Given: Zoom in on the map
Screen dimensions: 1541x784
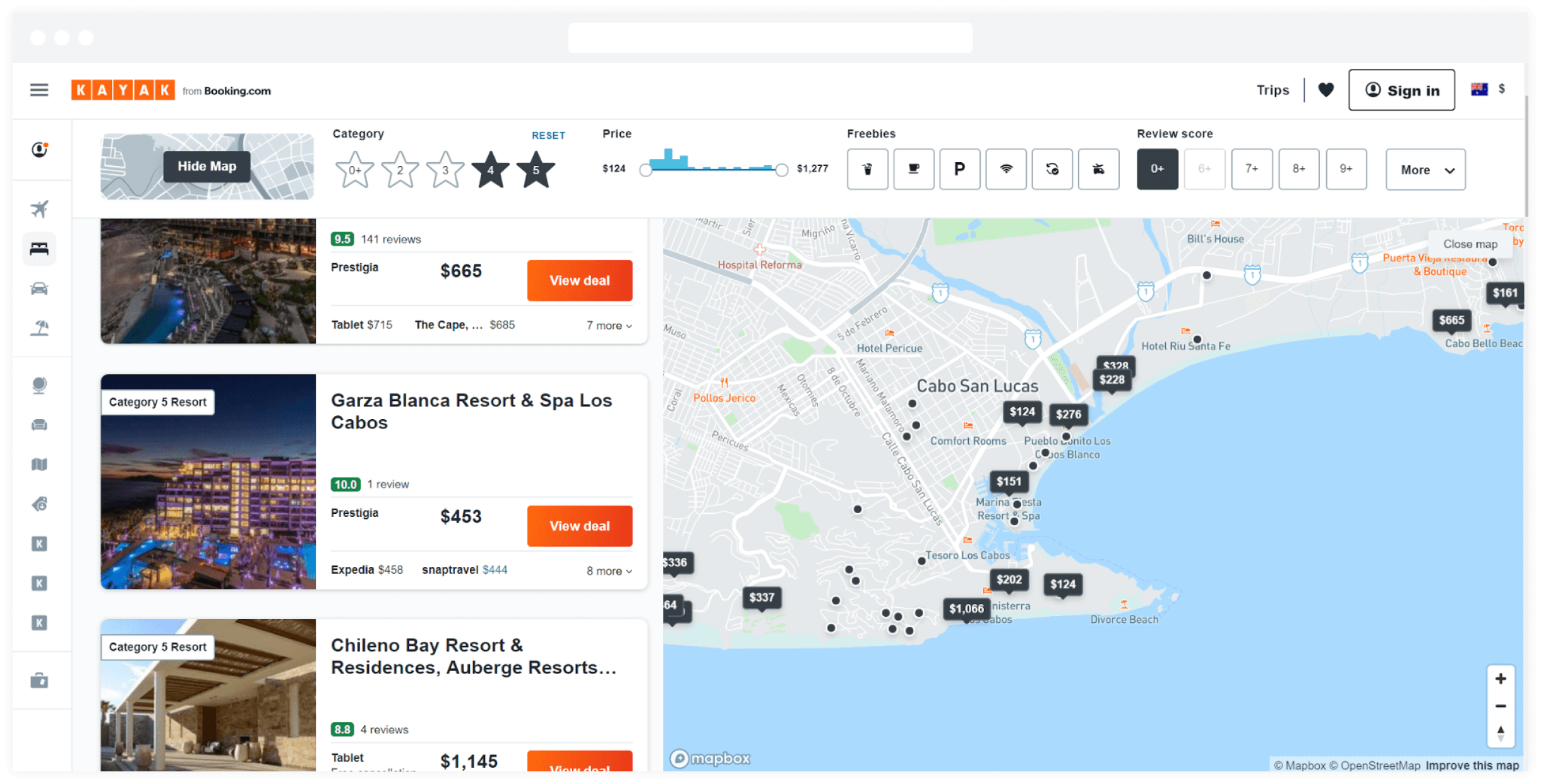Looking at the screenshot, I should 1501,679.
